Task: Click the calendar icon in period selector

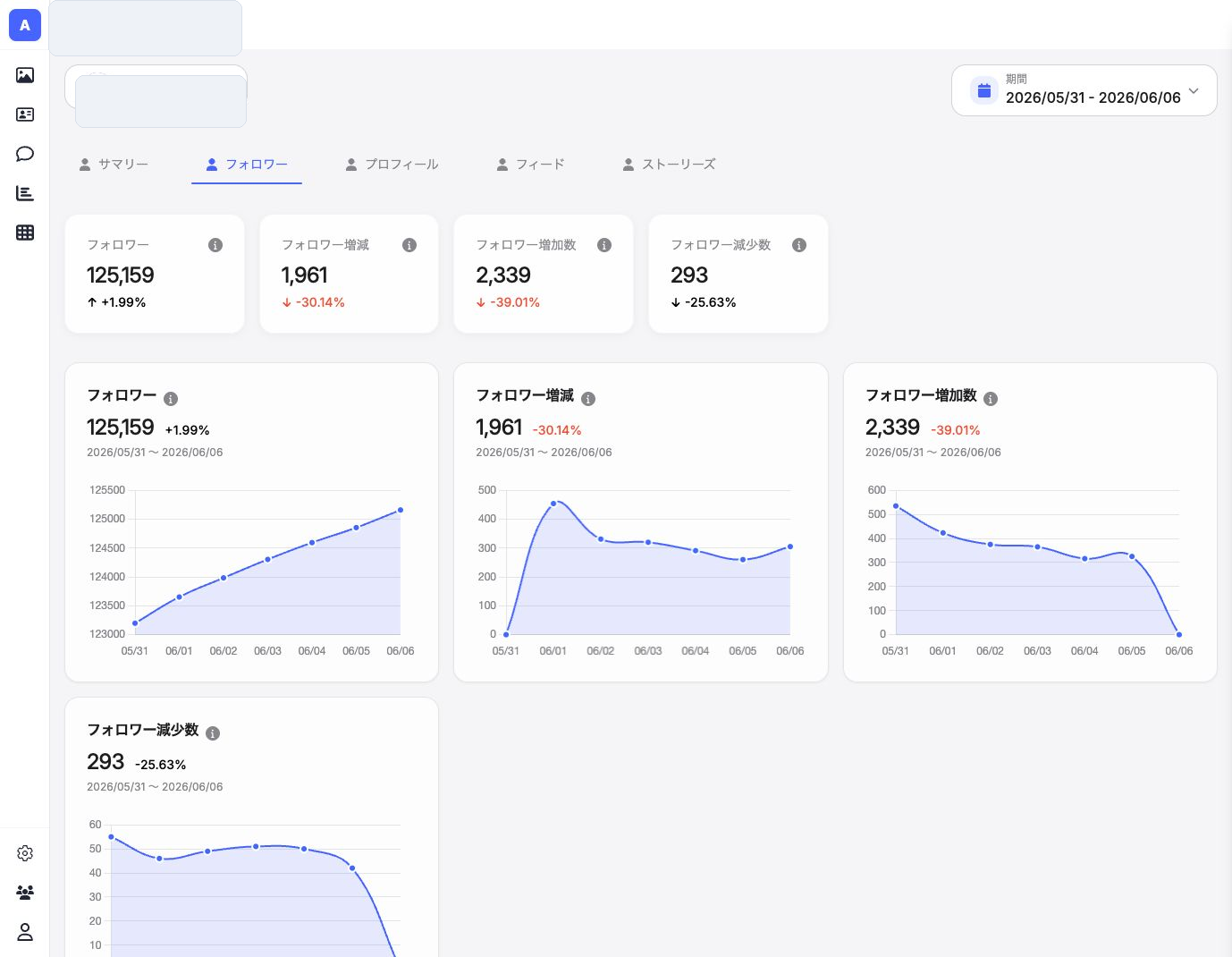Action: (984, 90)
